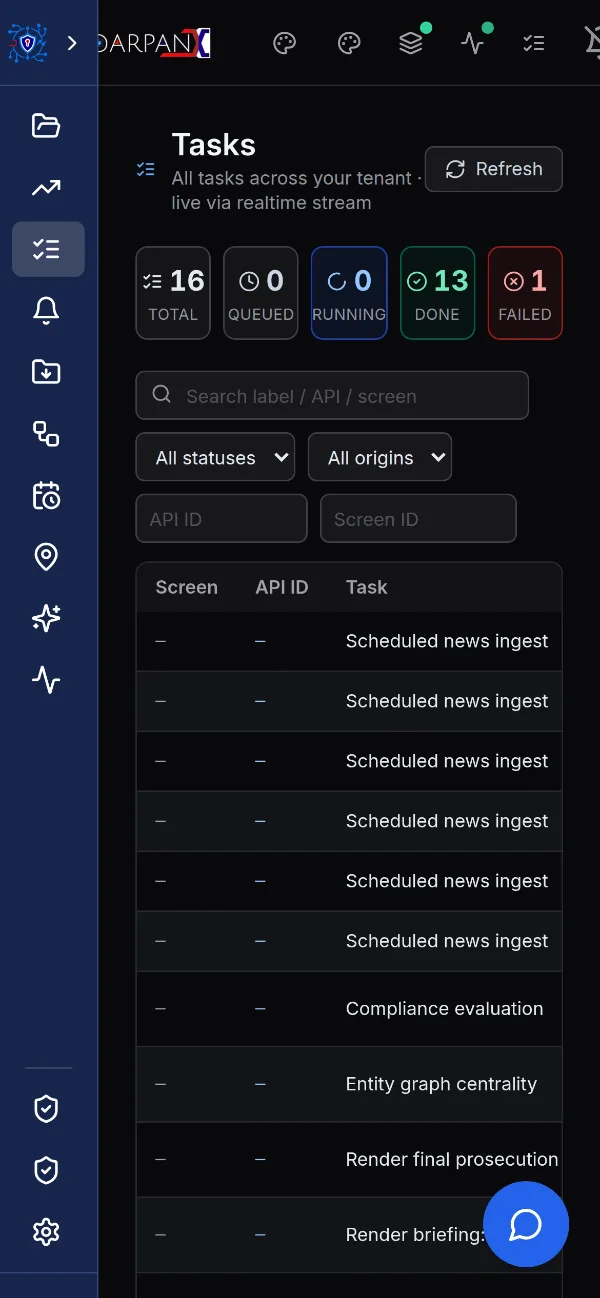Open the folder download icon in sidebar
This screenshot has width=600, height=1298.
[x=46, y=372]
